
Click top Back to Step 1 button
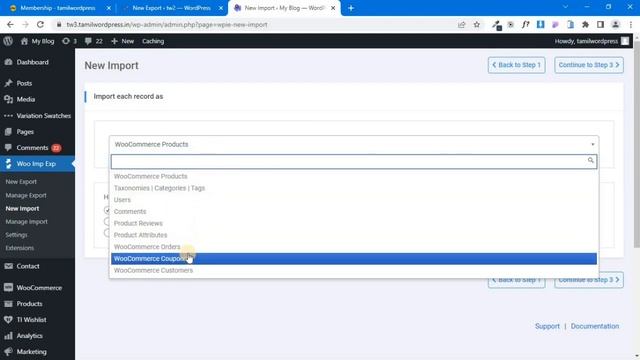tap(516, 65)
